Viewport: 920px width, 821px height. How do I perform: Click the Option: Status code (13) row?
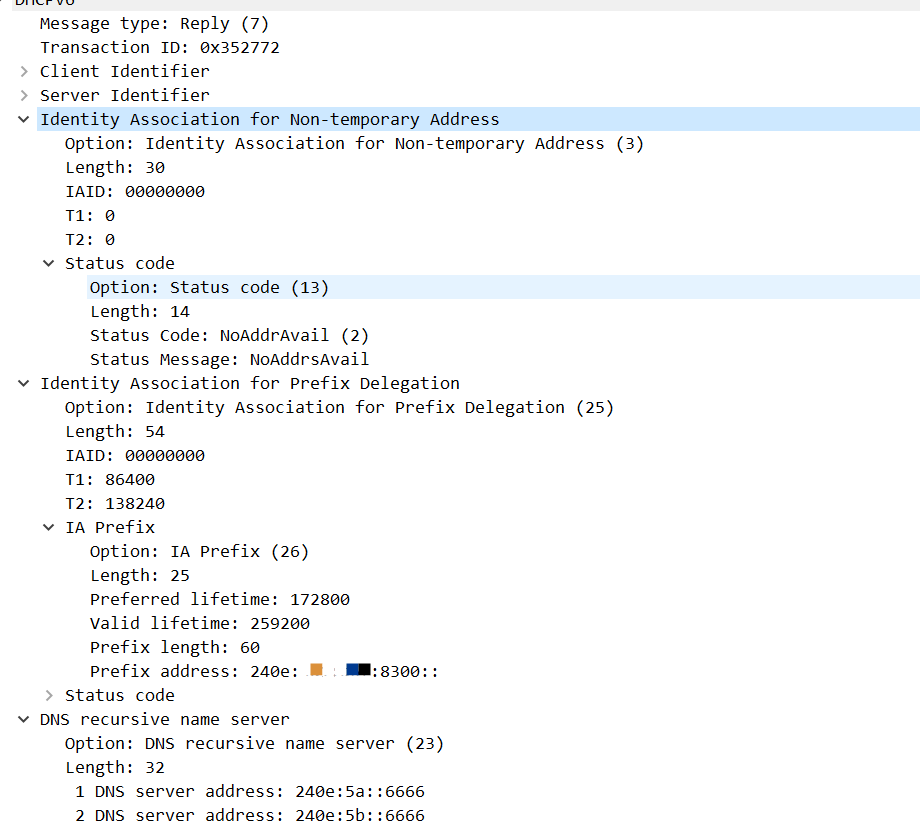209,287
